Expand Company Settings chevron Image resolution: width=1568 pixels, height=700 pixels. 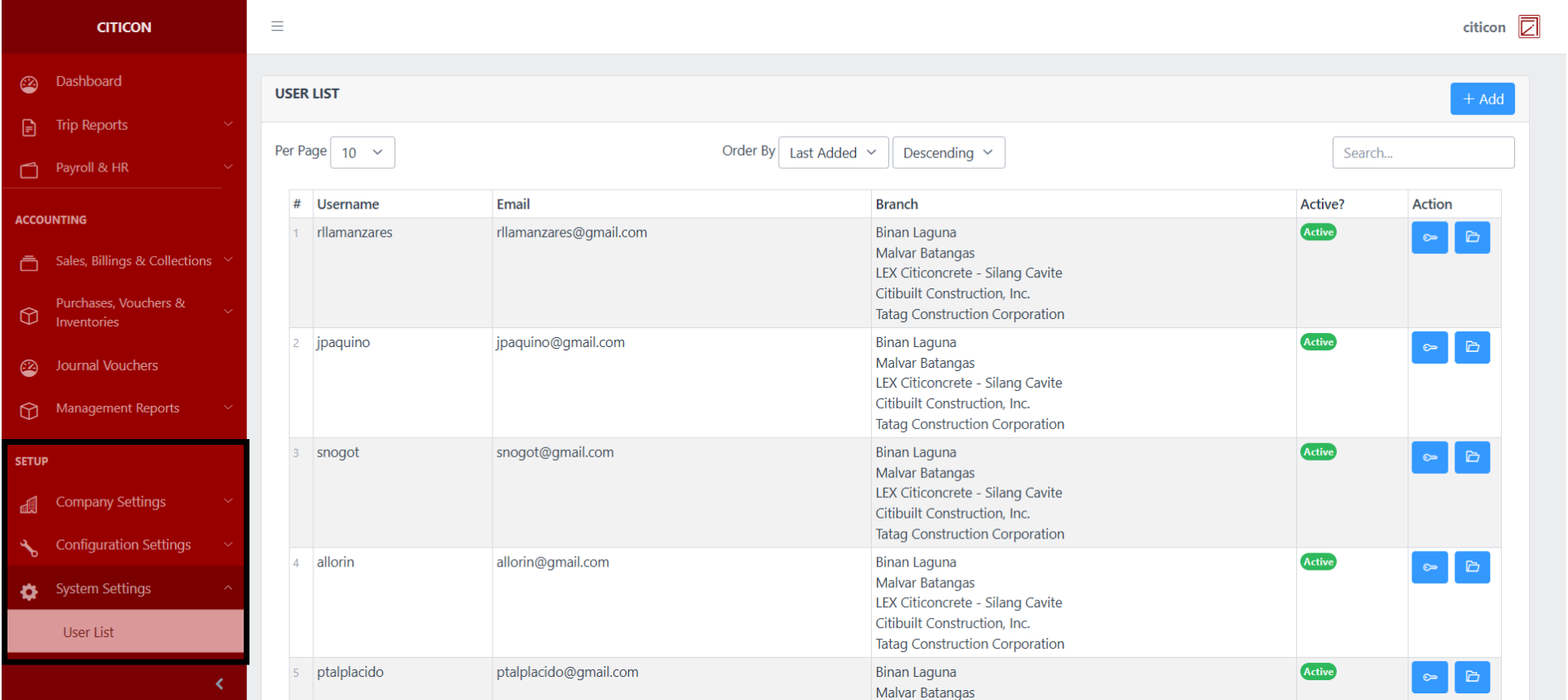228,501
